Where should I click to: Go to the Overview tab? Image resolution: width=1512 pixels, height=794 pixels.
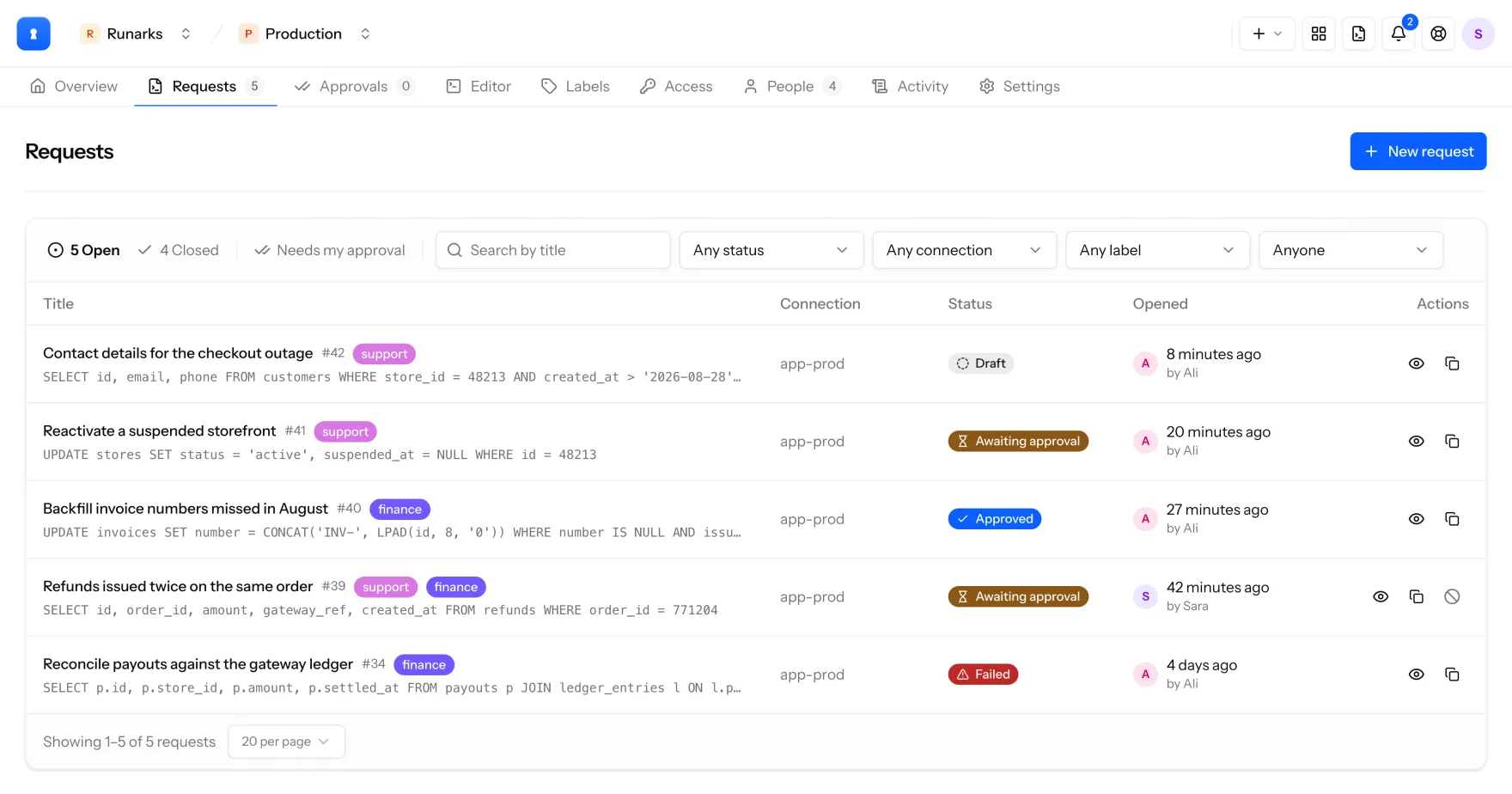74,86
